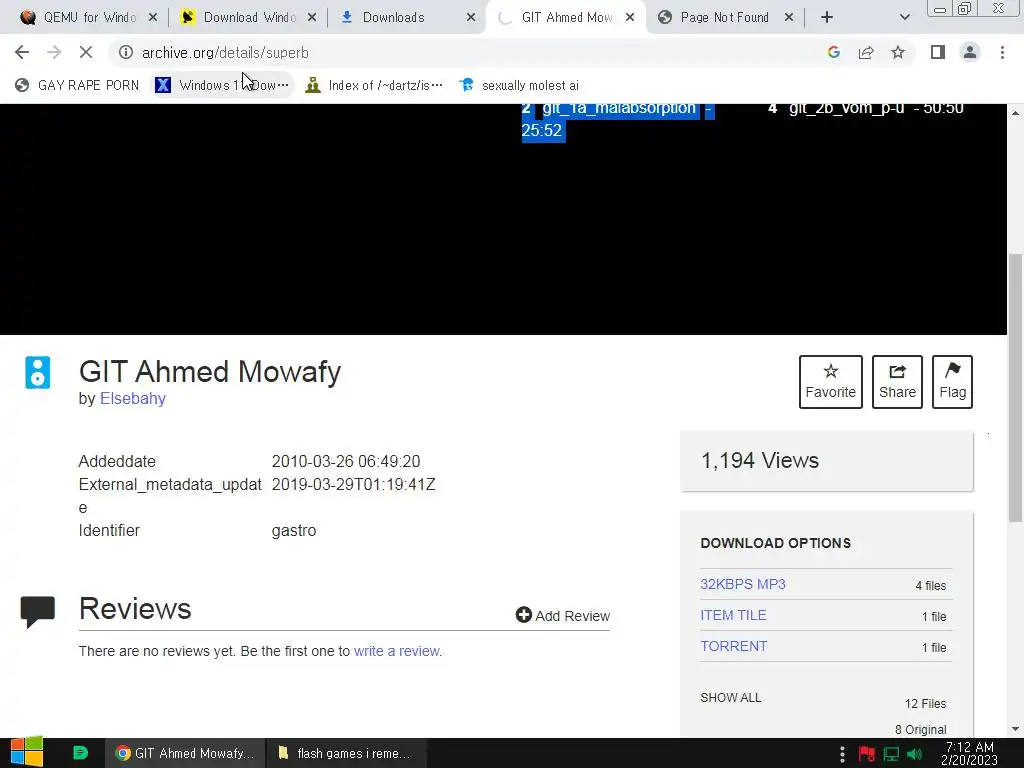This screenshot has height=768, width=1024.
Task: Flag this item
Action: click(x=952, y=382)
